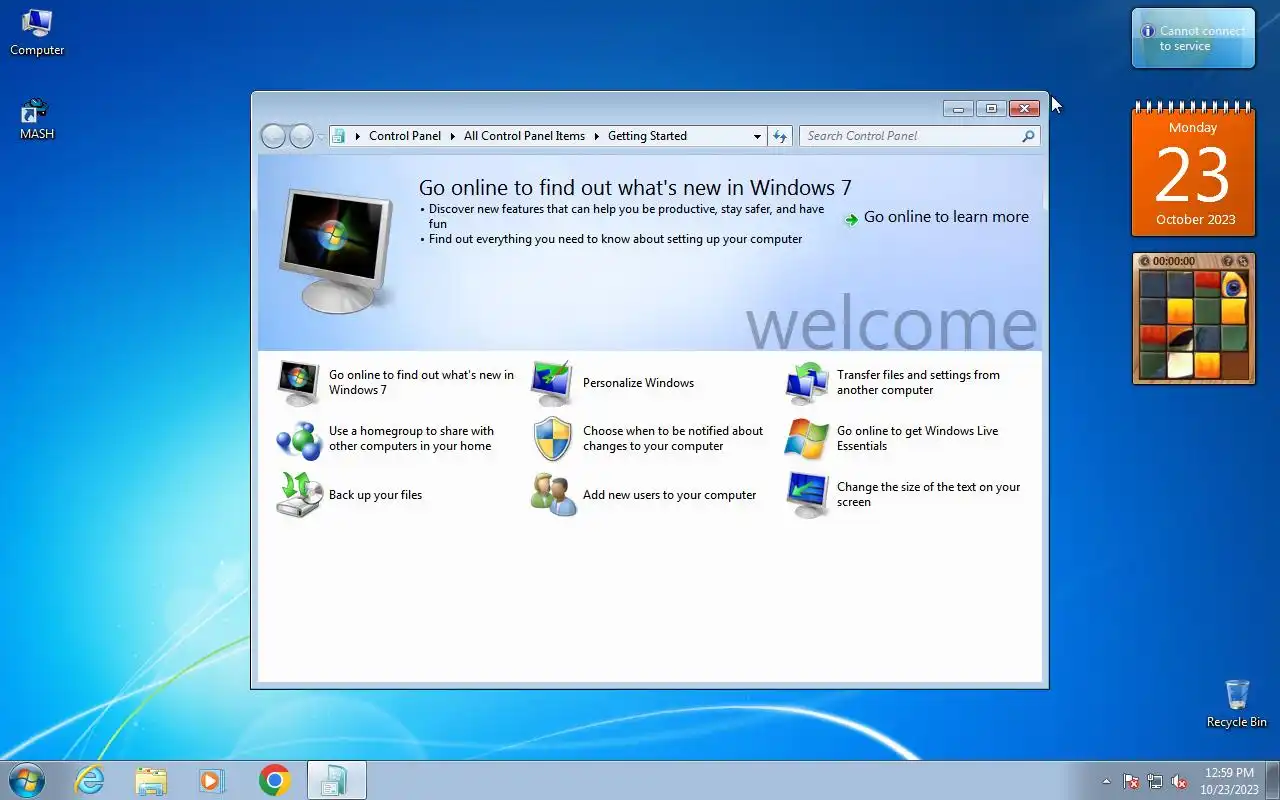Image resolution: width=1280 pixels, height=800 pixels.
Task: Select 'Personalize Windows' text label
Action: point(638,383)
